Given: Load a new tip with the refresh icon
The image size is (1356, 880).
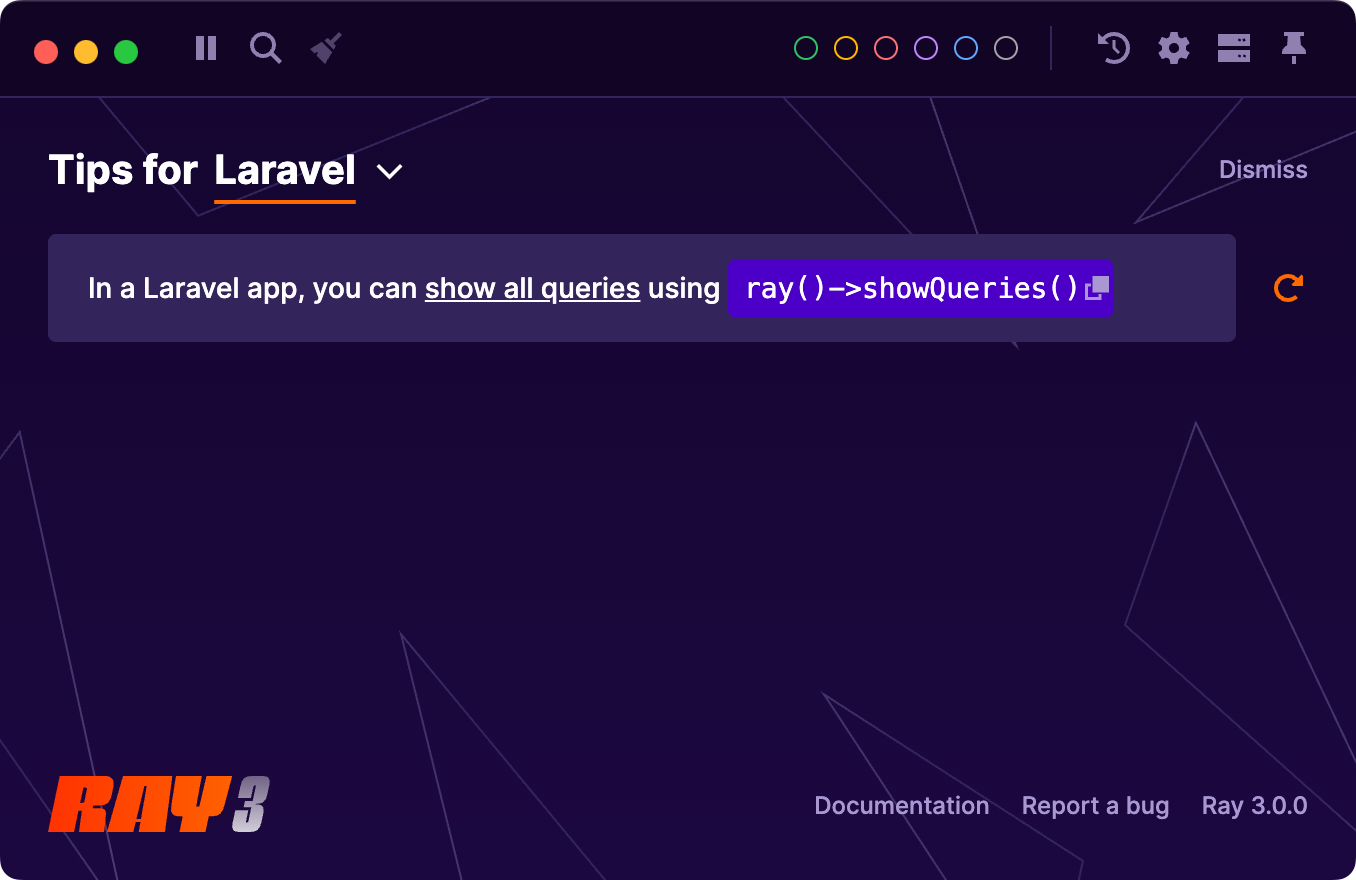Looking at the screenshot, I should click(x=1287, y=288).
